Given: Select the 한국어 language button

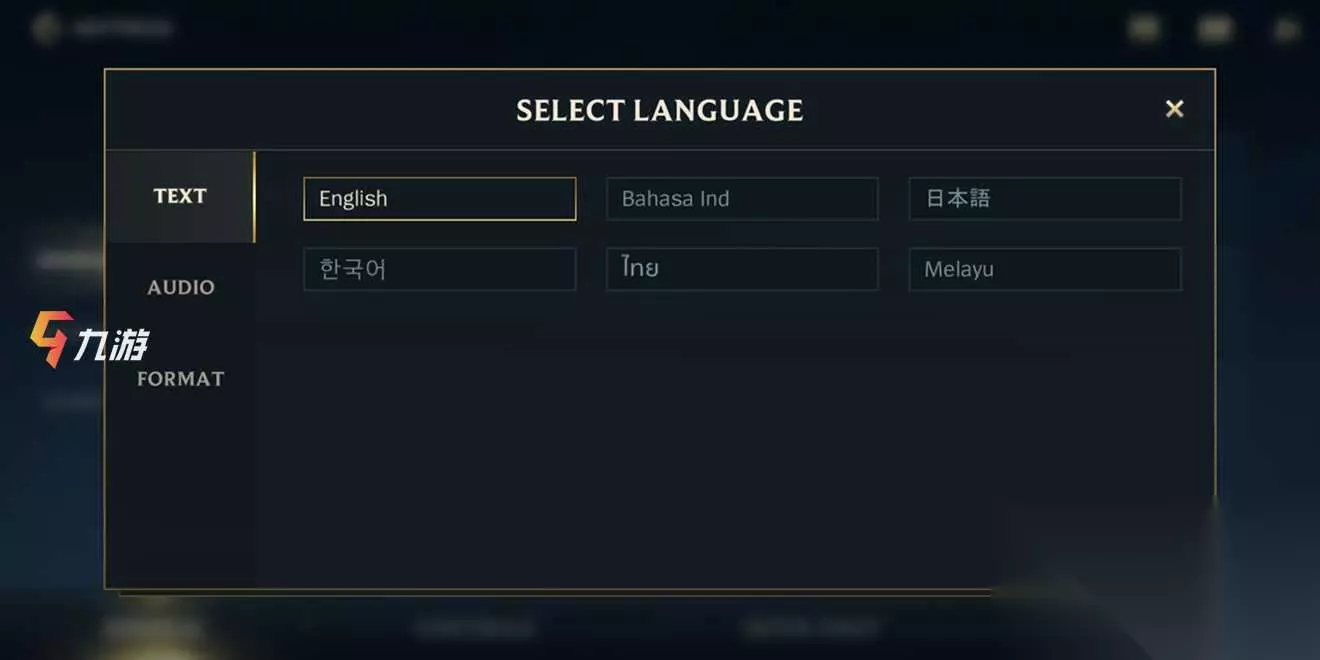Looking at the screenshot, I should [x=439, y=269].
